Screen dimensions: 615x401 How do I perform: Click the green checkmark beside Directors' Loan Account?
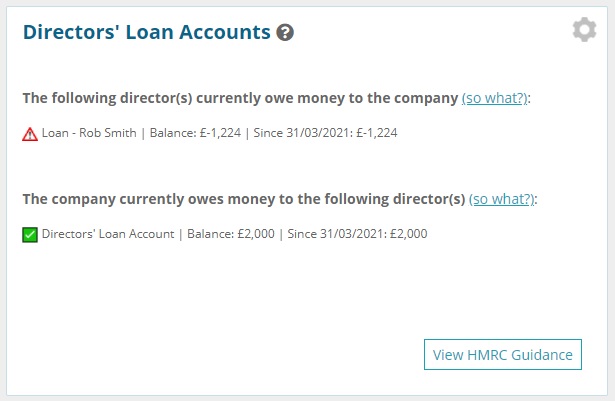pos(30,235)
